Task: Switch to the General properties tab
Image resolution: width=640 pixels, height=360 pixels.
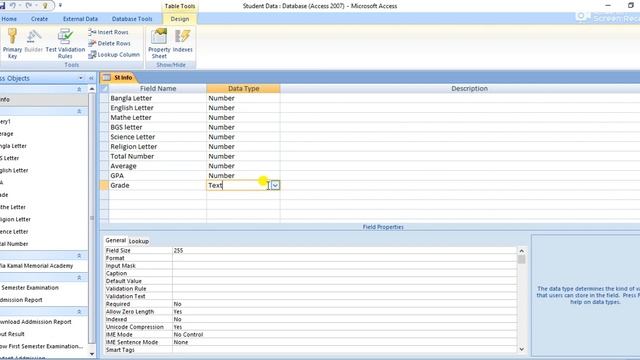Action: (x=116, y=240)
